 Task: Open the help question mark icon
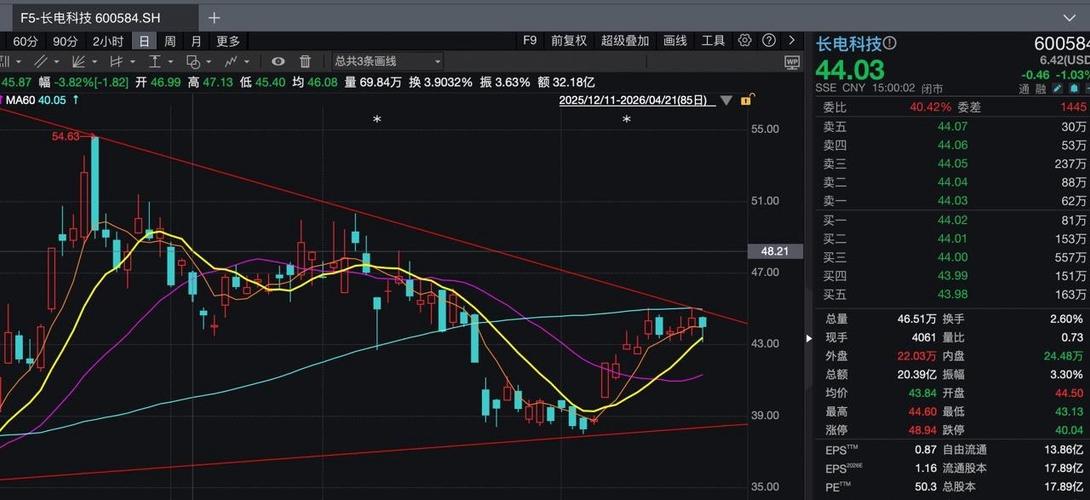[768, 40]
